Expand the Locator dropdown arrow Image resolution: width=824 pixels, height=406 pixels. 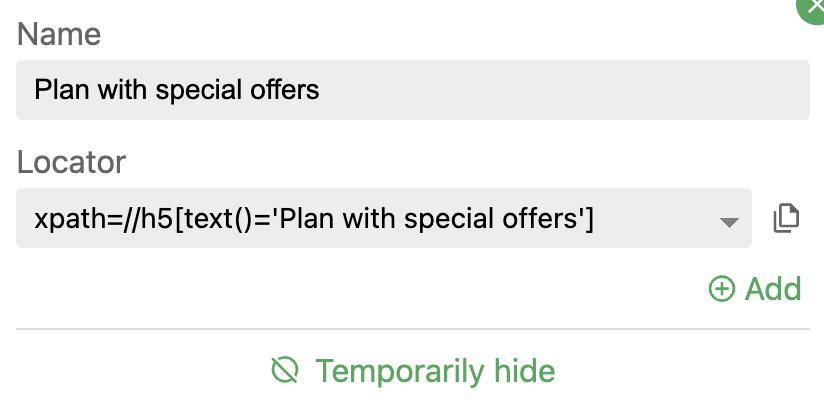pos(729,222)
